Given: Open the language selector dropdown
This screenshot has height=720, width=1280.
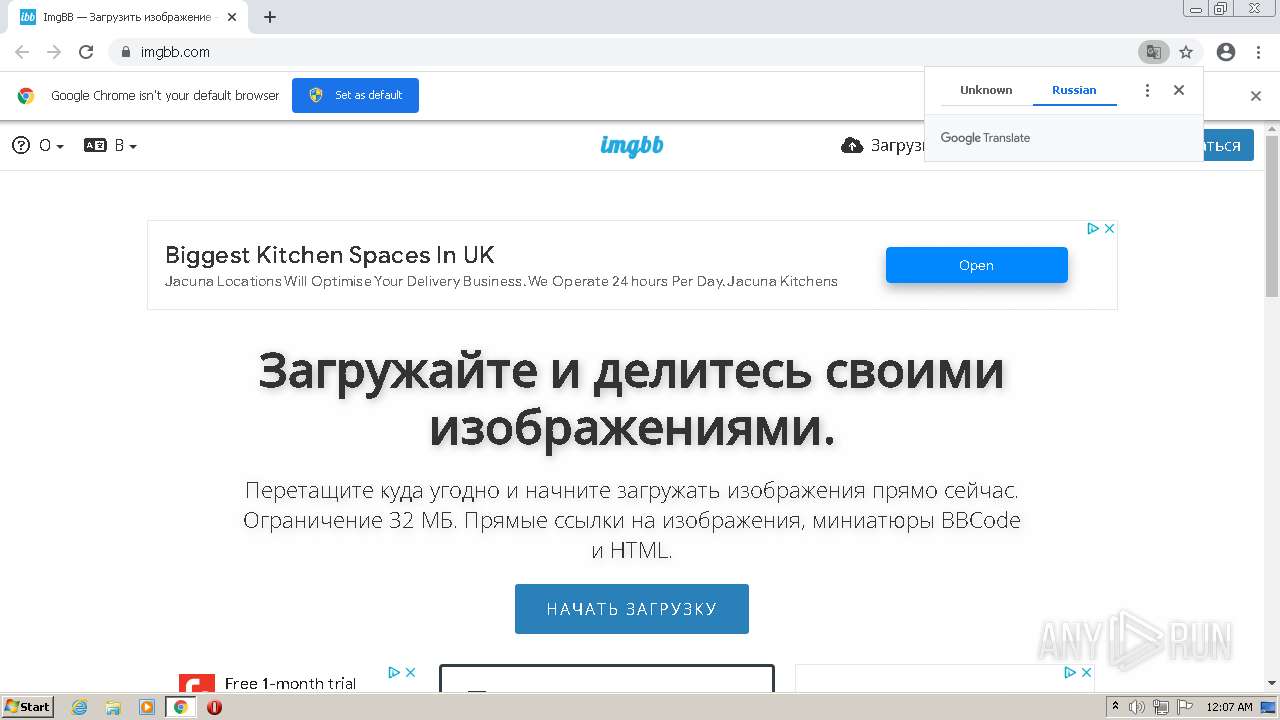Looking at the screenshot, I should tap(111, 146).
